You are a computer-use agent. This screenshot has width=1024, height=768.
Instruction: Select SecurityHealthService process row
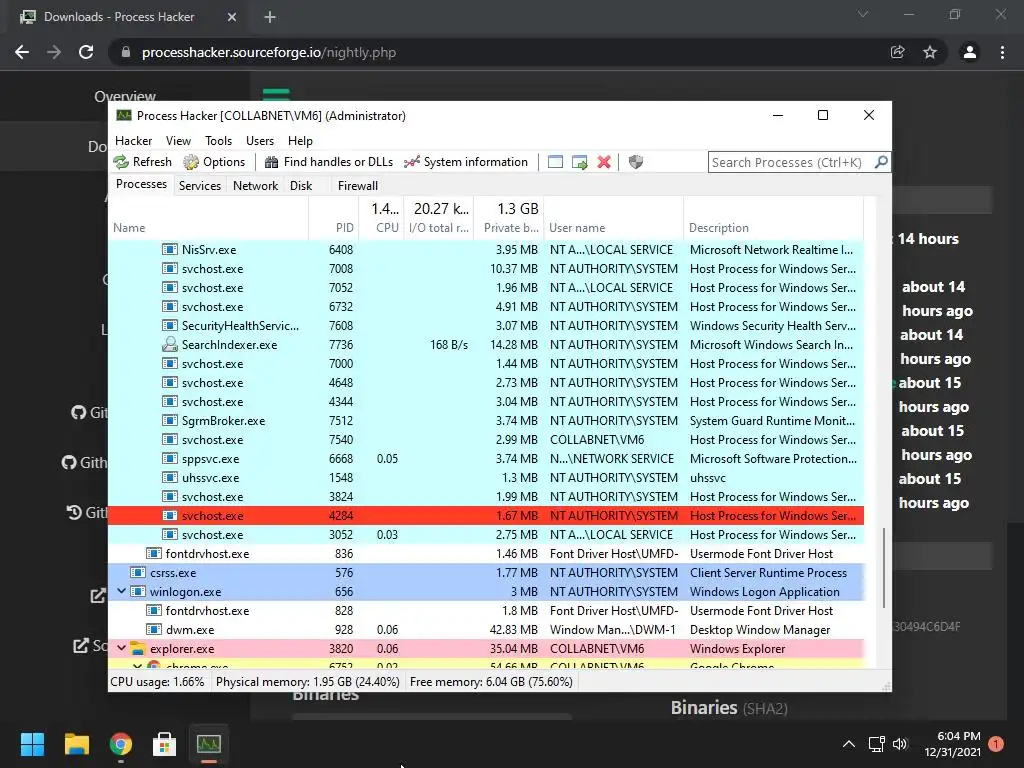coord(486,325)
